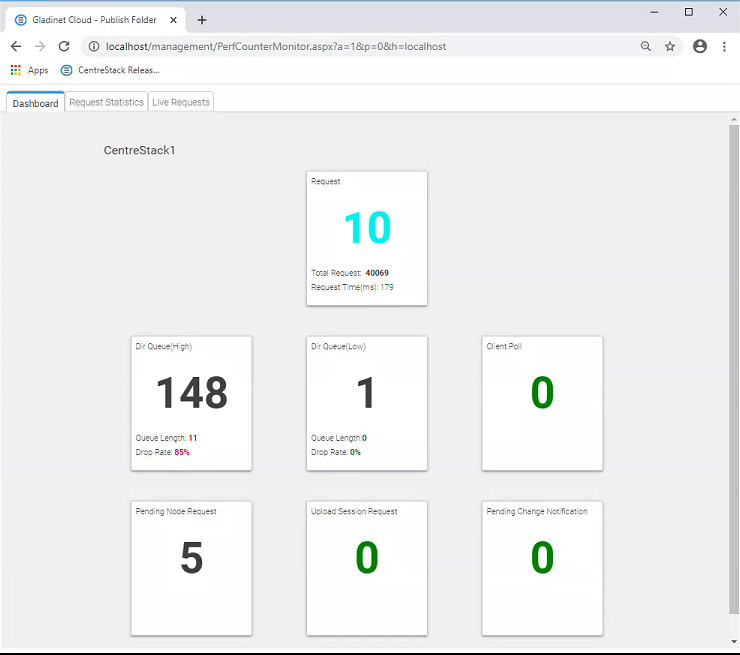Click the Total Request value 40069
Screen dimensions: 740x655
(x=377, y=273)
